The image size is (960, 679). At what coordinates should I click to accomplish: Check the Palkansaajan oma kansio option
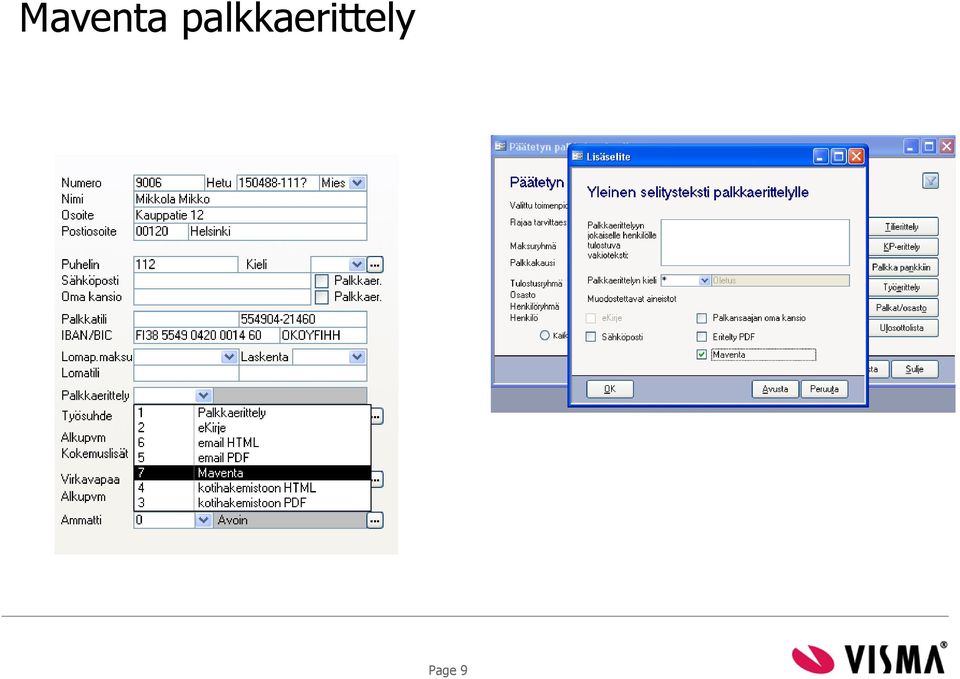pos(702,318)
